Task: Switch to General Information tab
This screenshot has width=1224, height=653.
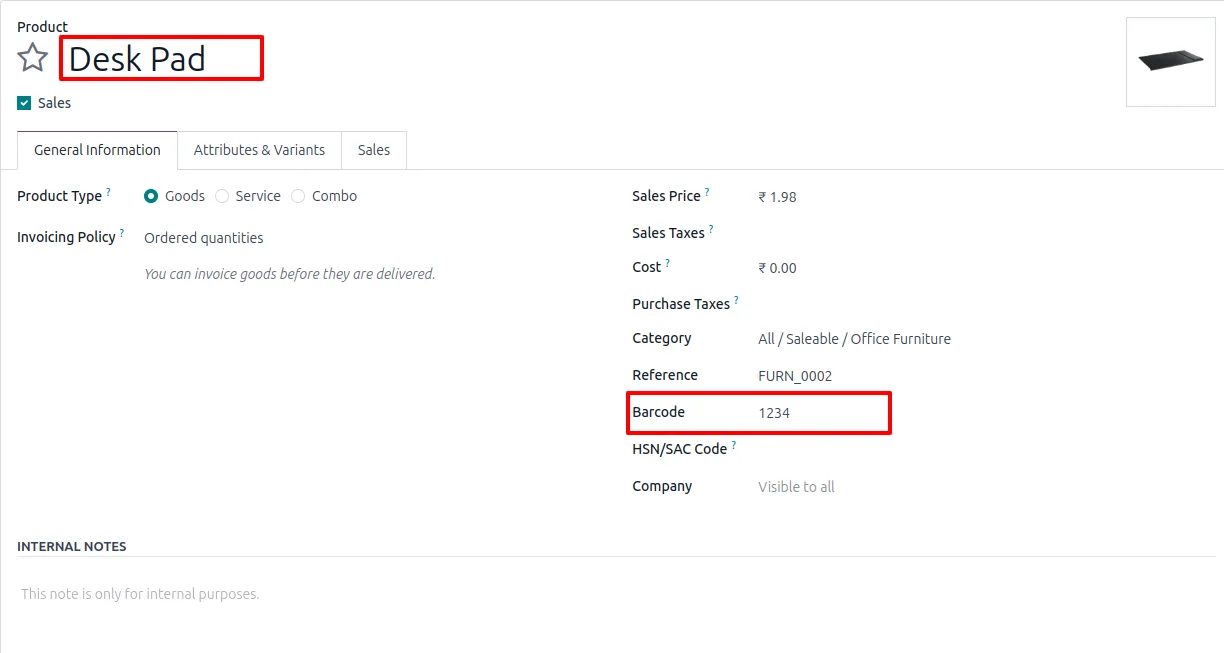Action: click(x=97, y=150)
